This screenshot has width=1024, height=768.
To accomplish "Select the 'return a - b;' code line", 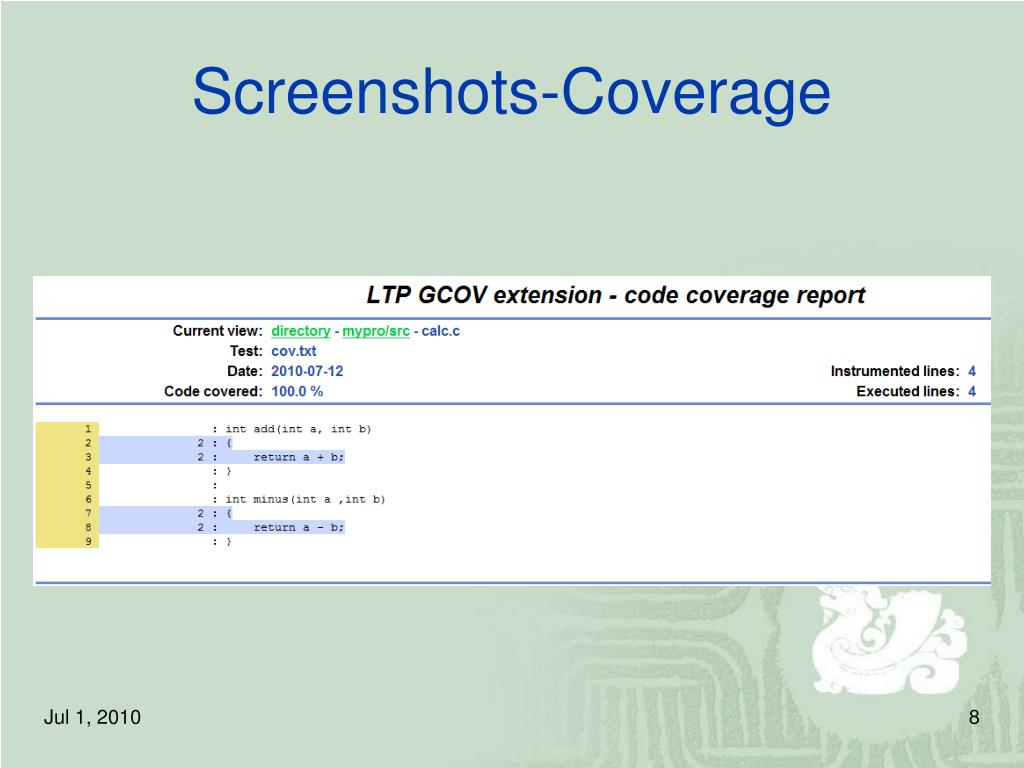I will tap(298, 528).
